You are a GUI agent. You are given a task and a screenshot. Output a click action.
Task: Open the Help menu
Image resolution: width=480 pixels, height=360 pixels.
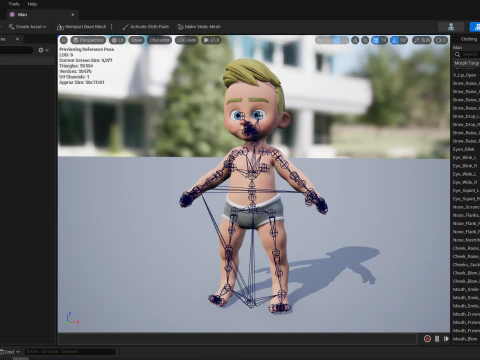pos(32,4)
